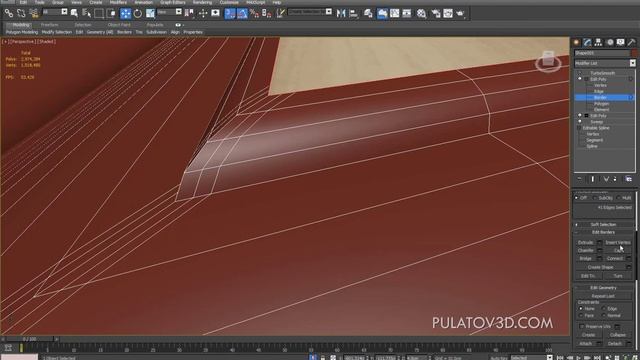
Task: Open the Material Editor
Action: (421, 13)
